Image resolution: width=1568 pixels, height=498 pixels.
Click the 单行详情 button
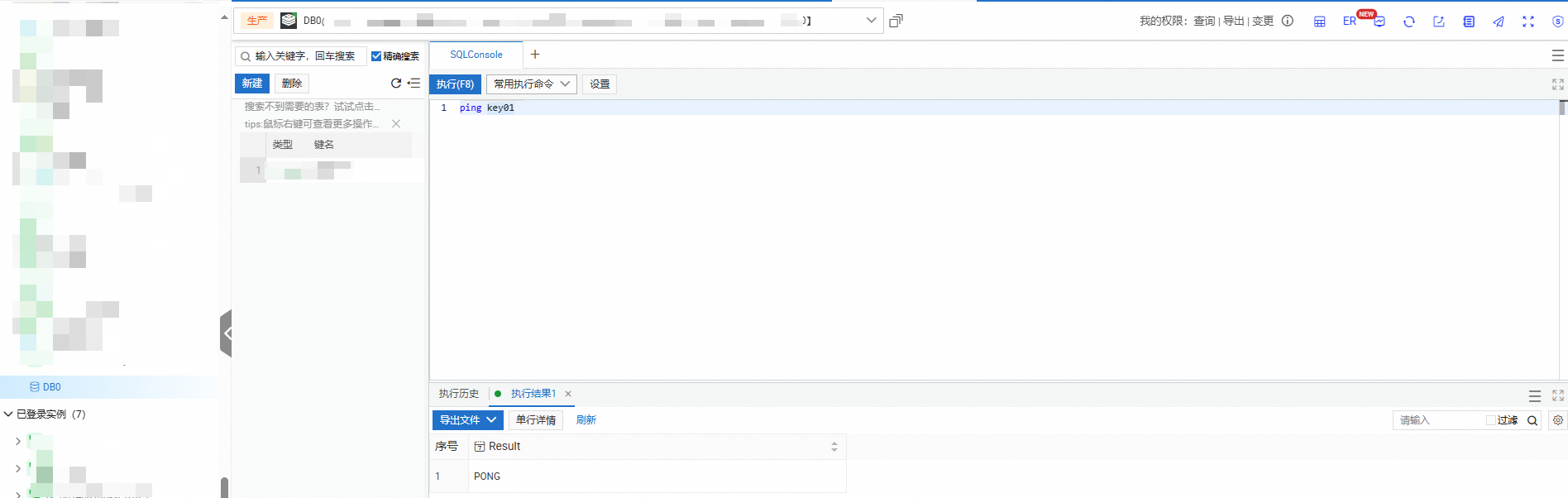(536, 420)
